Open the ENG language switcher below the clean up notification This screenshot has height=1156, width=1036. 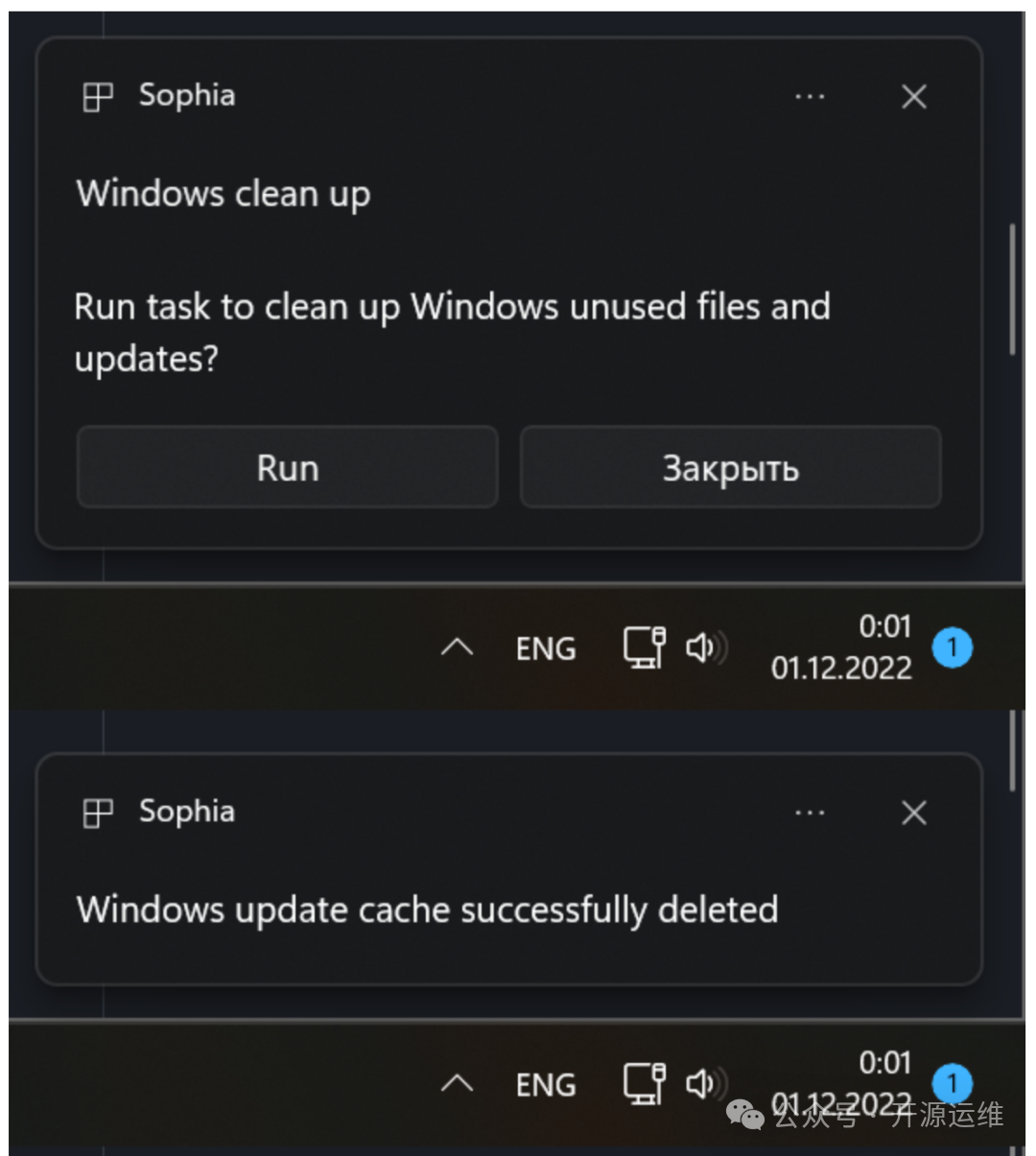coord(546,649)
